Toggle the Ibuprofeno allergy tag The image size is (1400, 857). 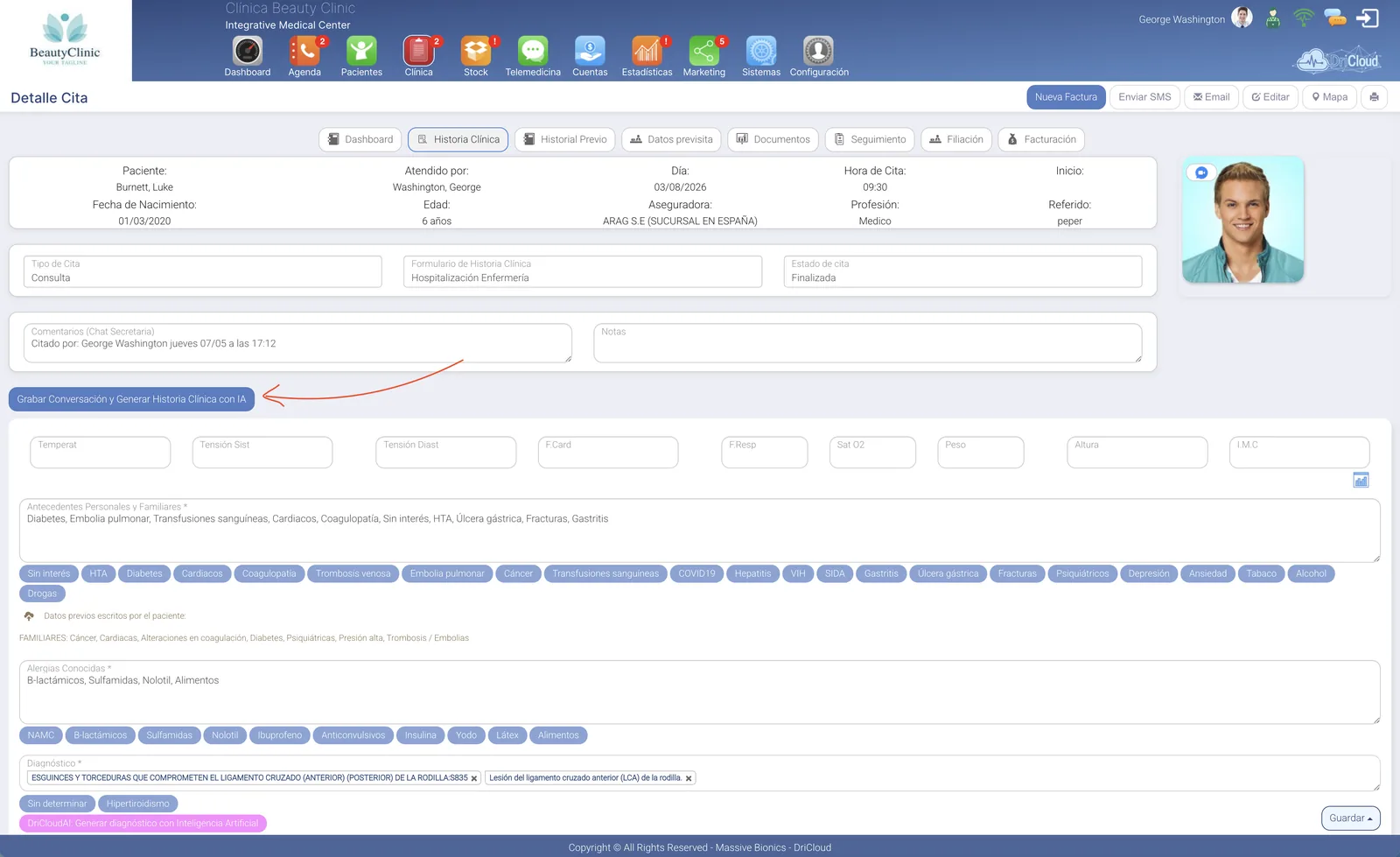(280, 735)
